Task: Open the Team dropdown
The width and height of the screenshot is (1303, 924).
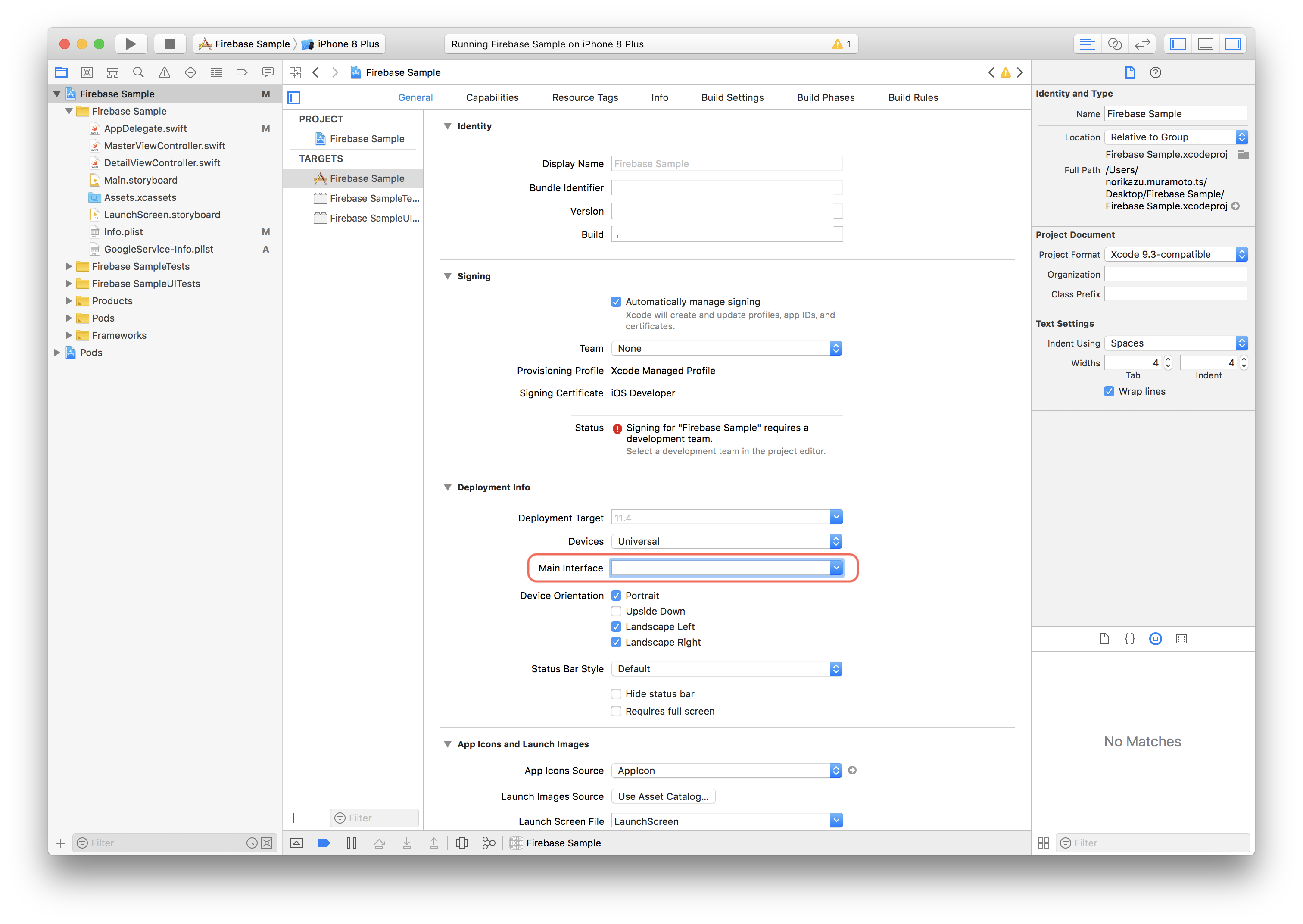Action: [727, 348]
